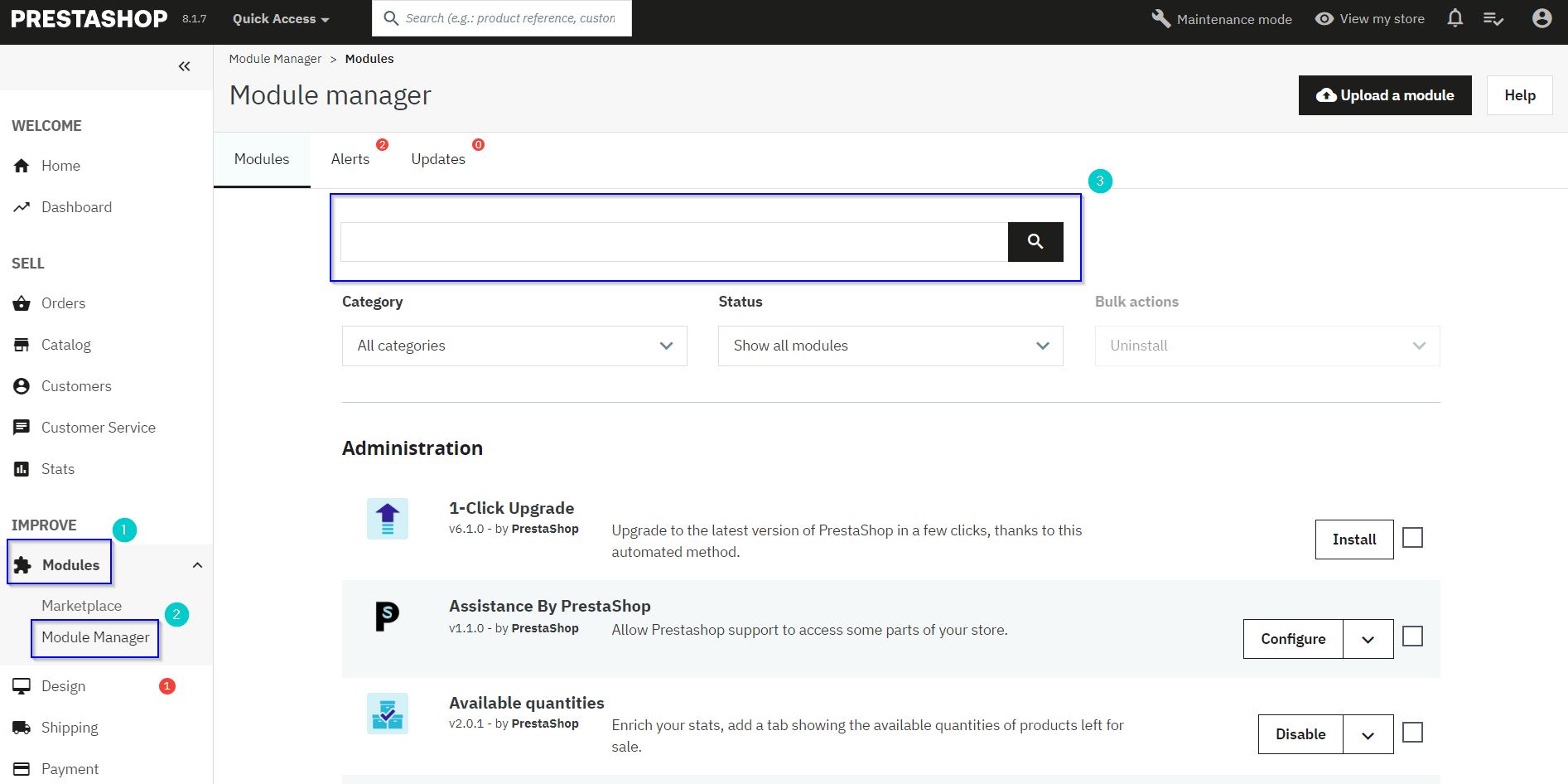
Task: Open Module Manager in the sidebar
Action: pyautogui.click(x=95, y=637)
